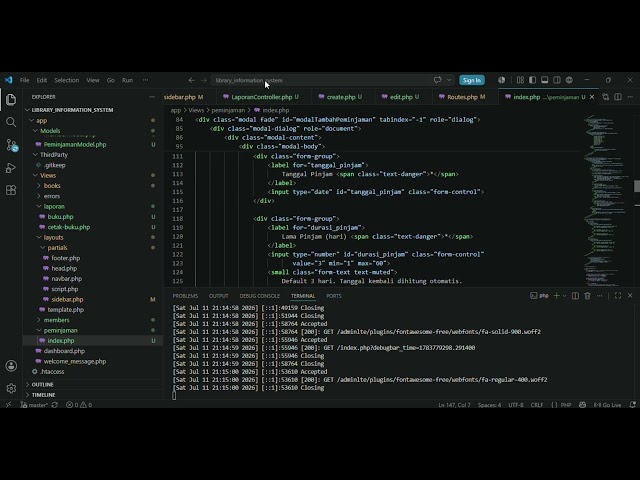
Task: Expand the OUTLINE section
Action: point(42,384)
